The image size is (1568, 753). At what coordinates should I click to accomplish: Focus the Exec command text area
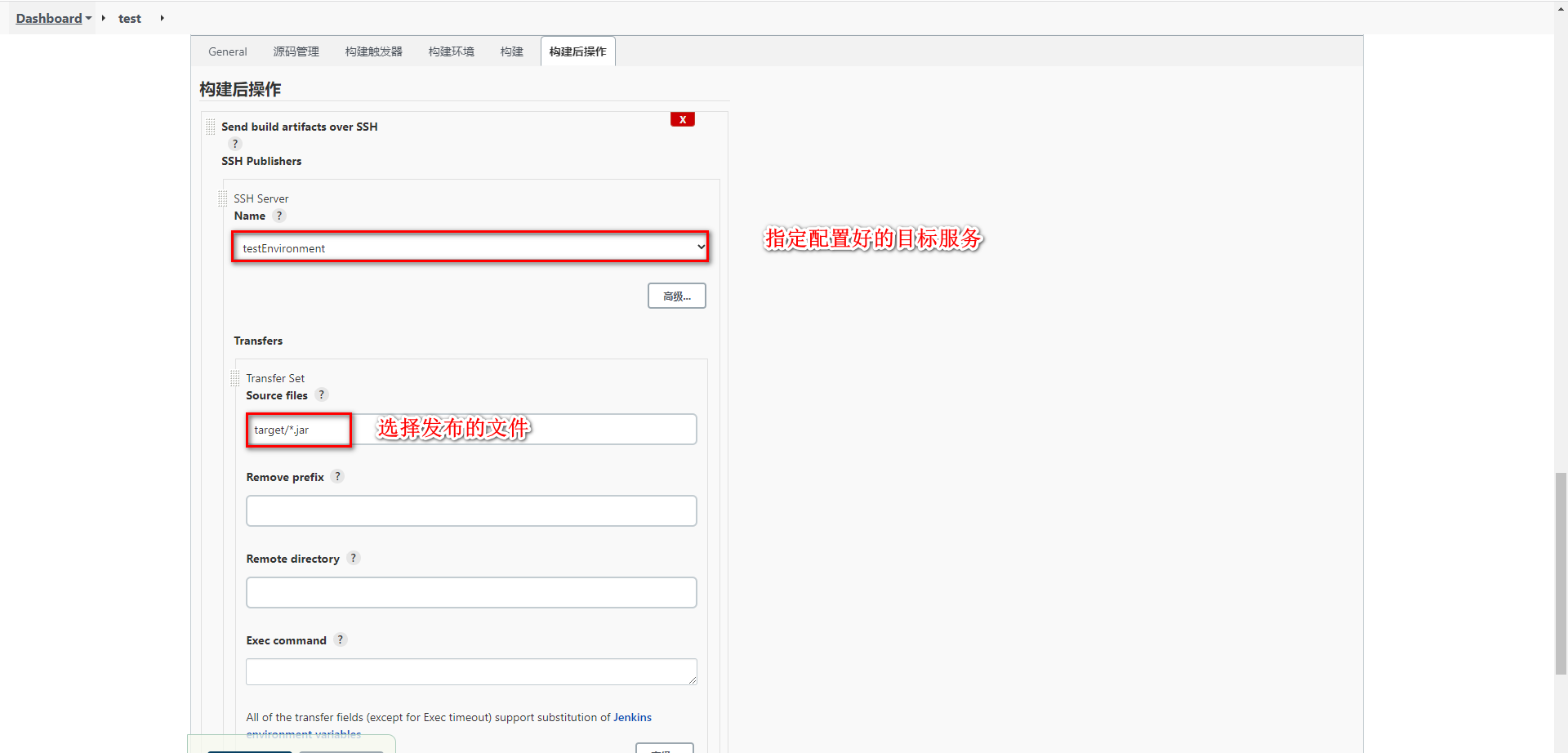click(x=471, y=671)
